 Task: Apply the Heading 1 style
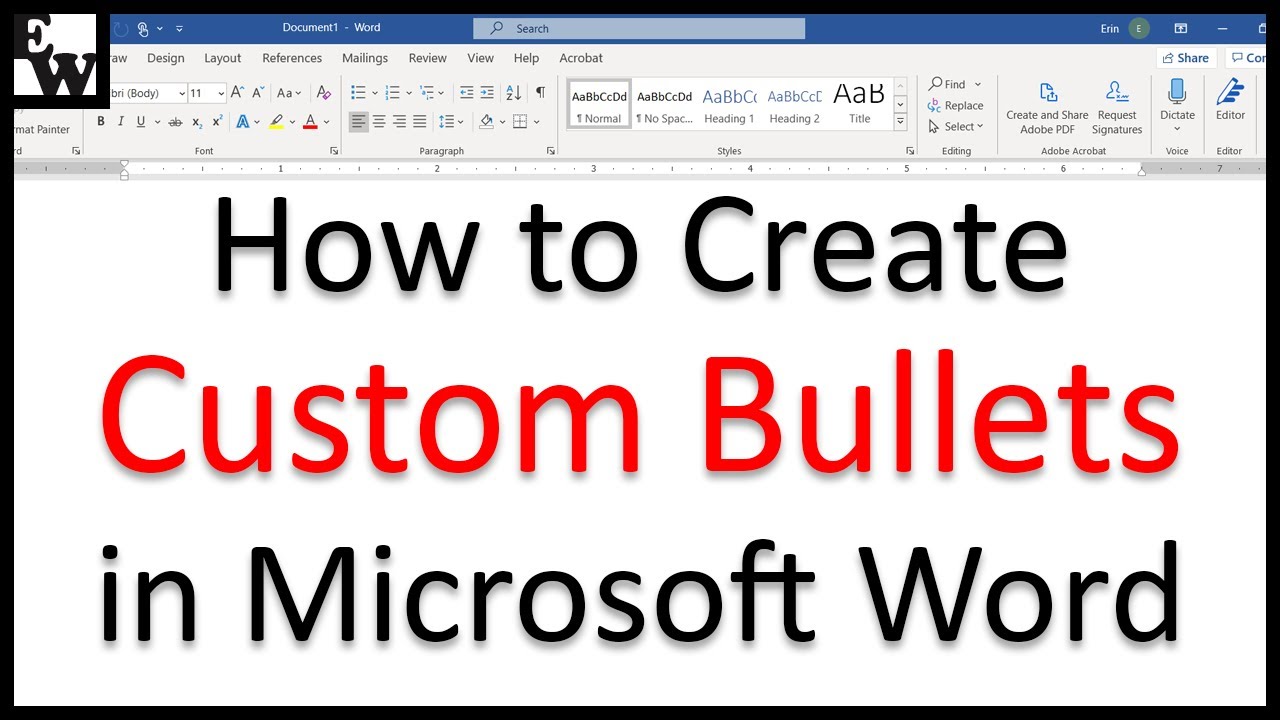click(x=729, y=104)
